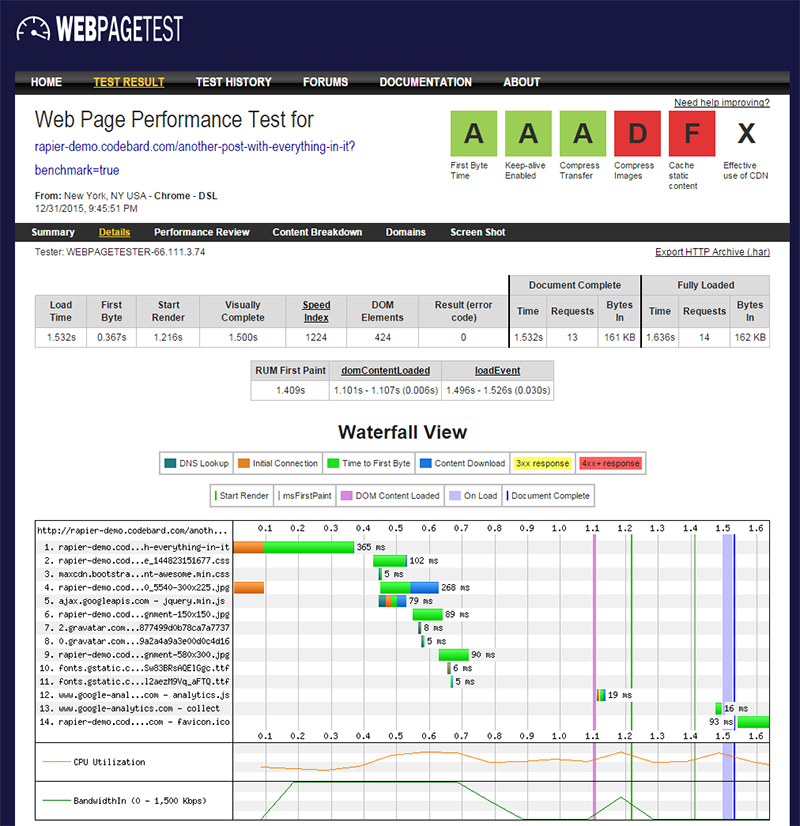Click the DOM Content Loaded legend swatch
The width and height of the screenshot is (800, 826).
coord(347,496)
